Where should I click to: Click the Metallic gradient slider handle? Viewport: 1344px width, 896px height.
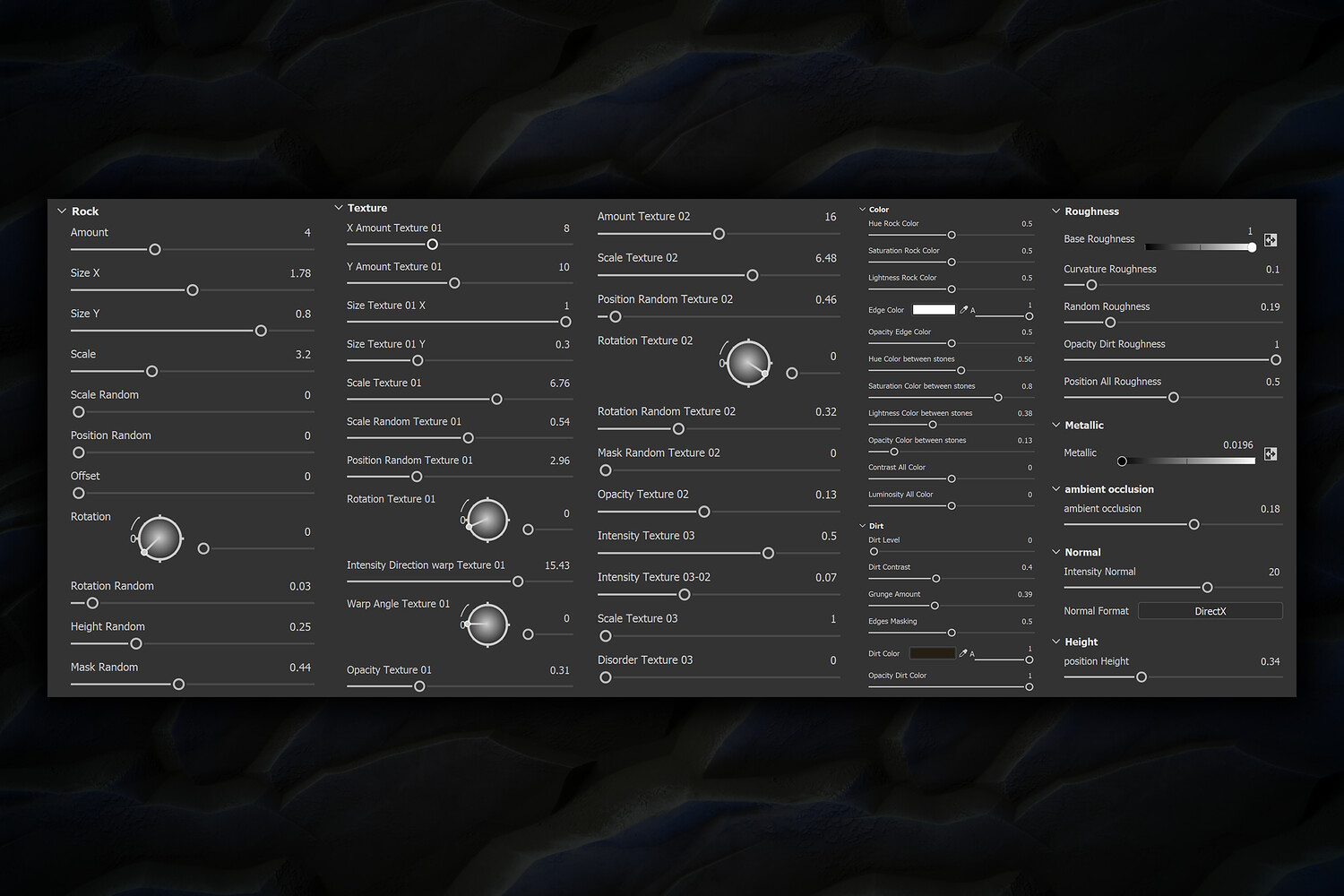click(x=1122, y=461)
